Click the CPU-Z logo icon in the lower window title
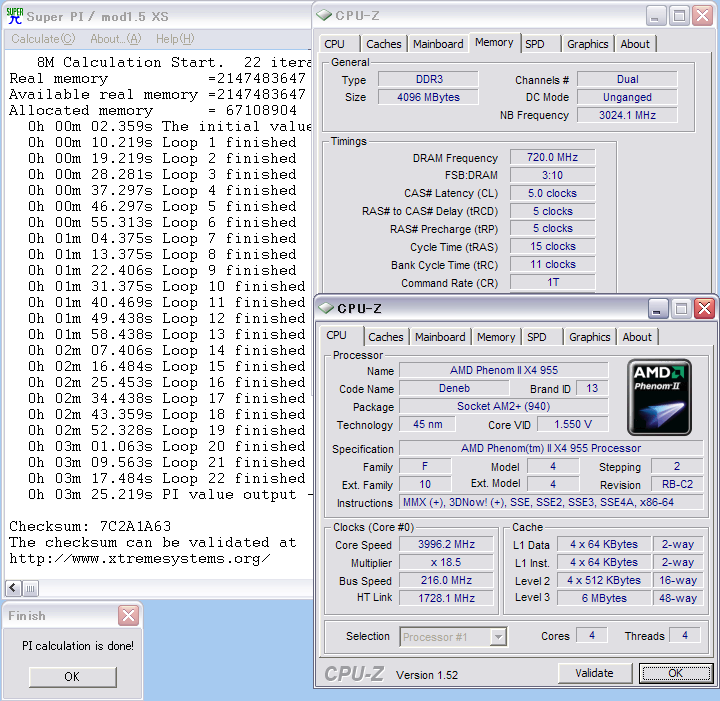 point(326,308)
